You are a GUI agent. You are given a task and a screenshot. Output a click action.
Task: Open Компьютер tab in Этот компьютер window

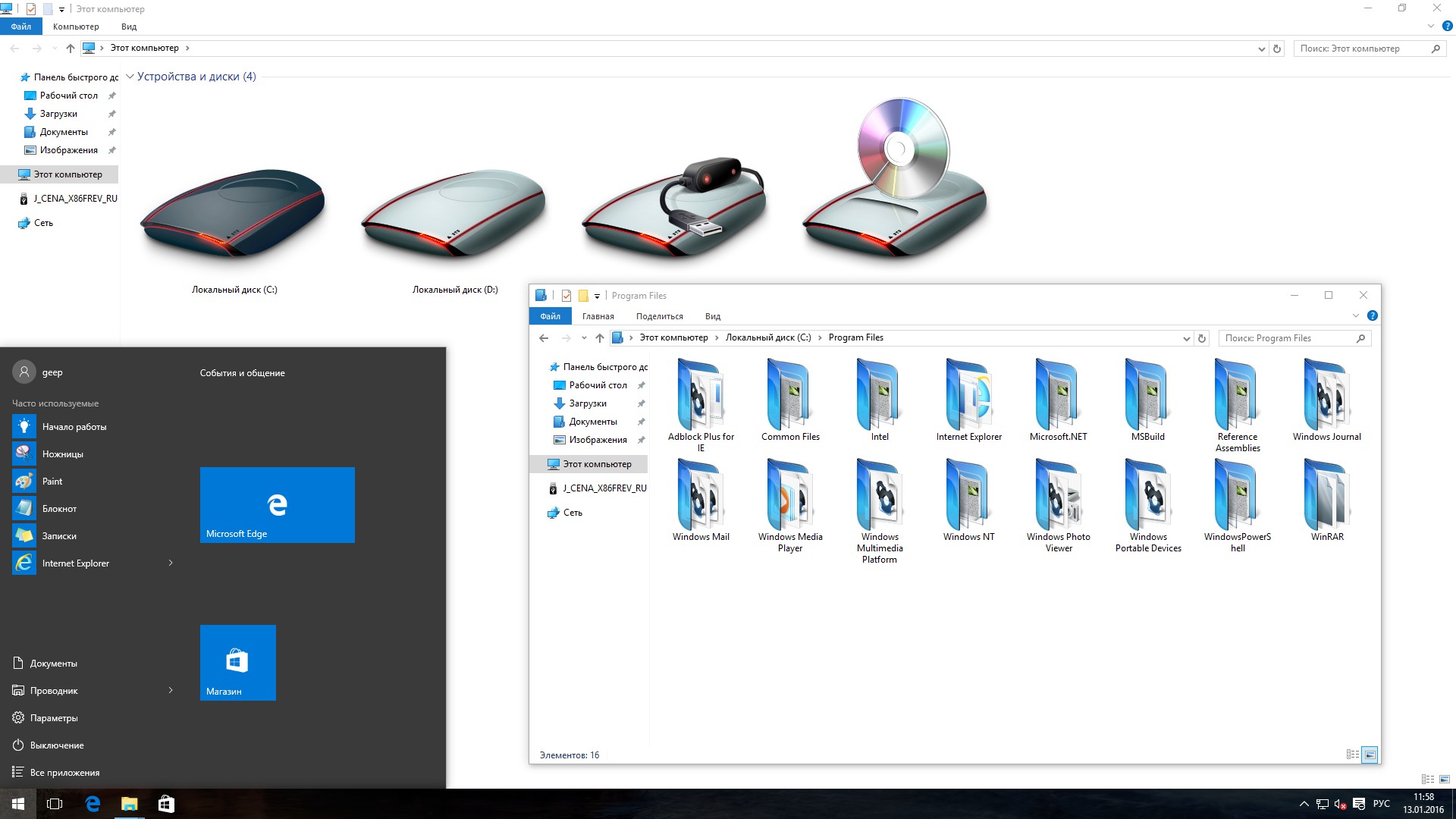(76, 27)
